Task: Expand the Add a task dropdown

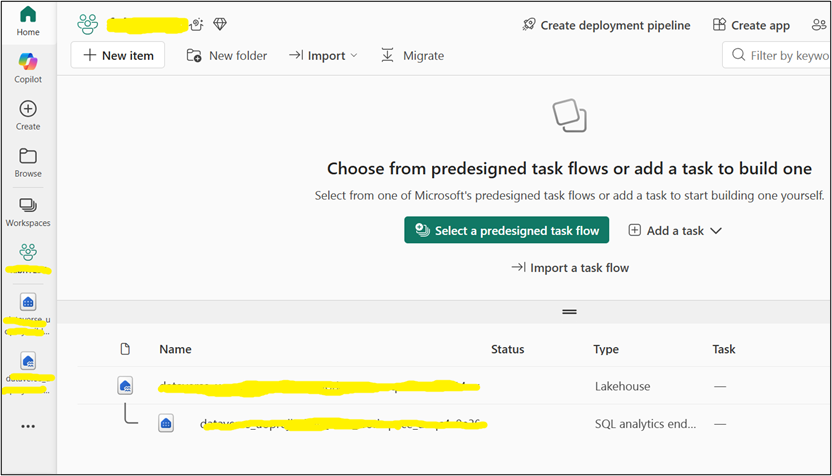Action: click(x=675, y=231)
